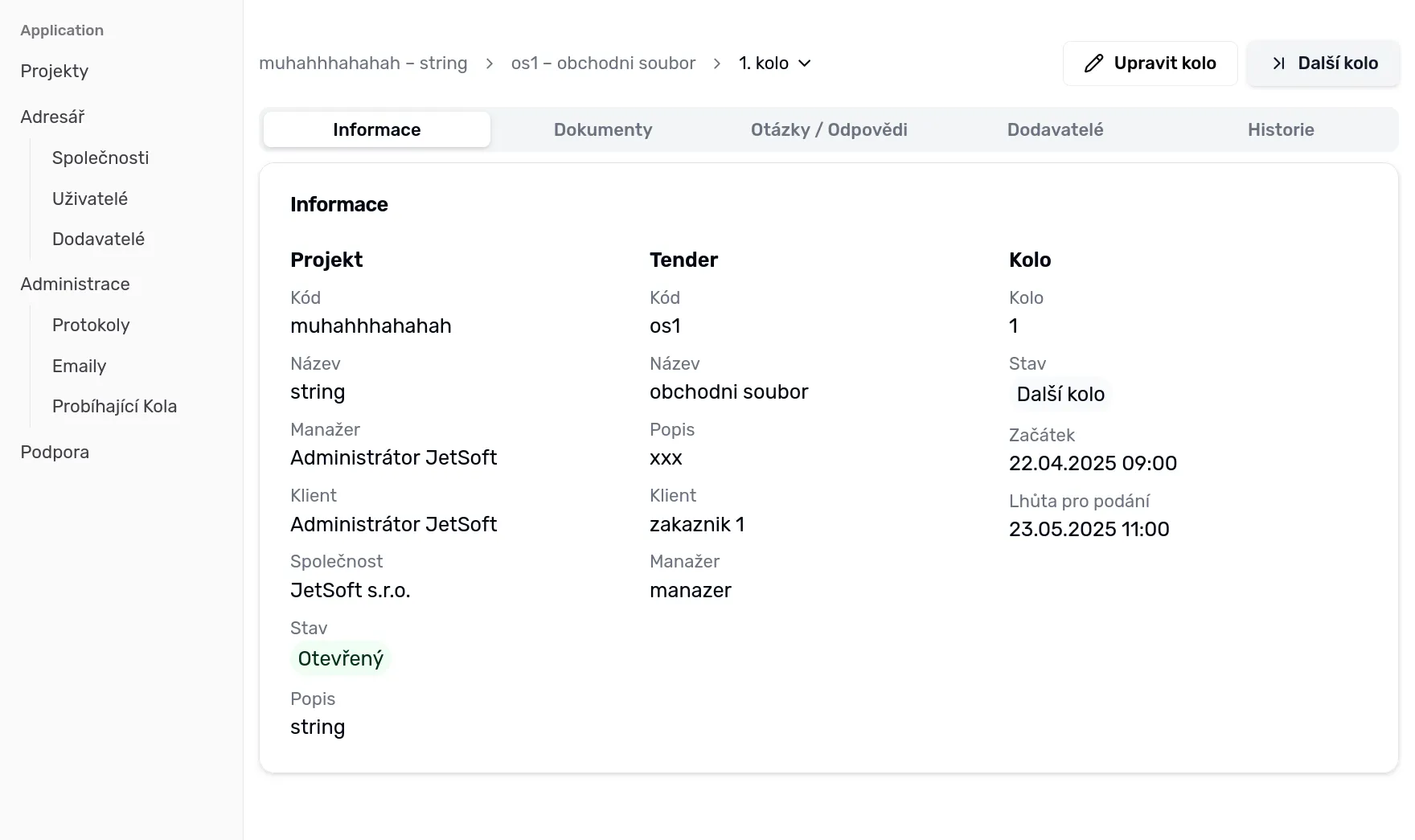Click the Application header in sidebar
Screen dimensions: 1415x840
(62, 30)
